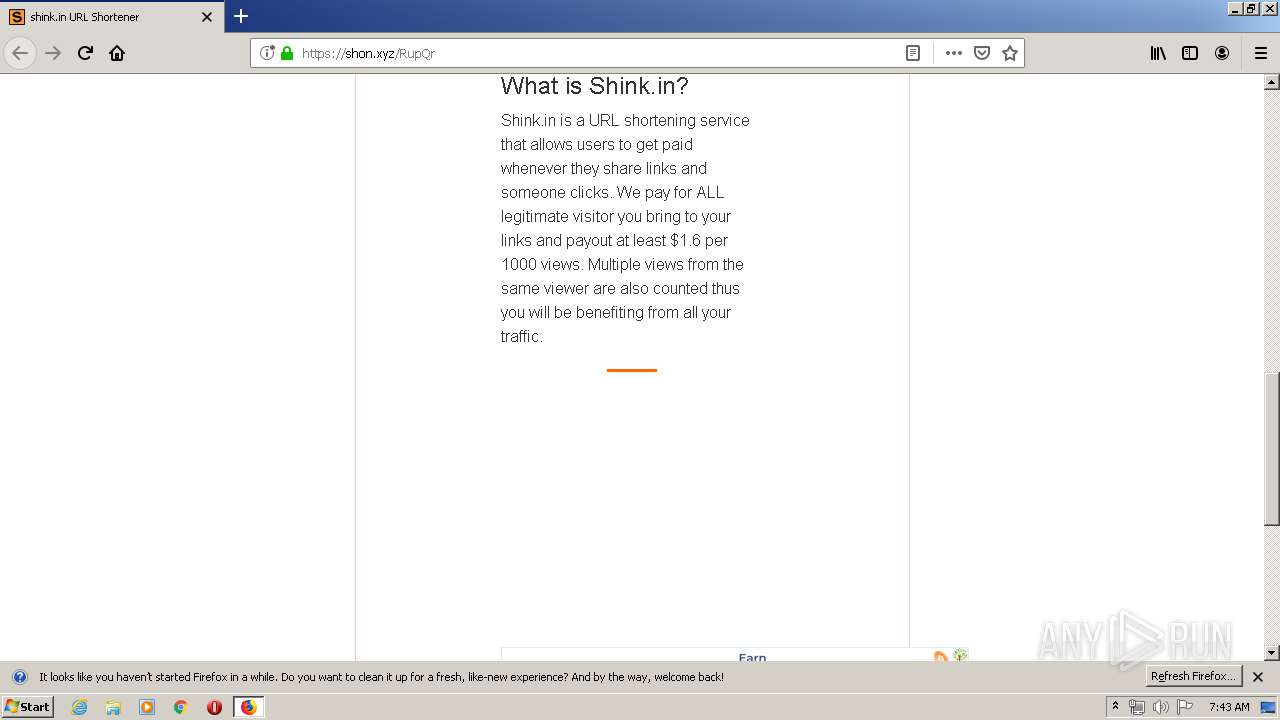Open Windows Media Player from the taskbar

pos(147,707)
